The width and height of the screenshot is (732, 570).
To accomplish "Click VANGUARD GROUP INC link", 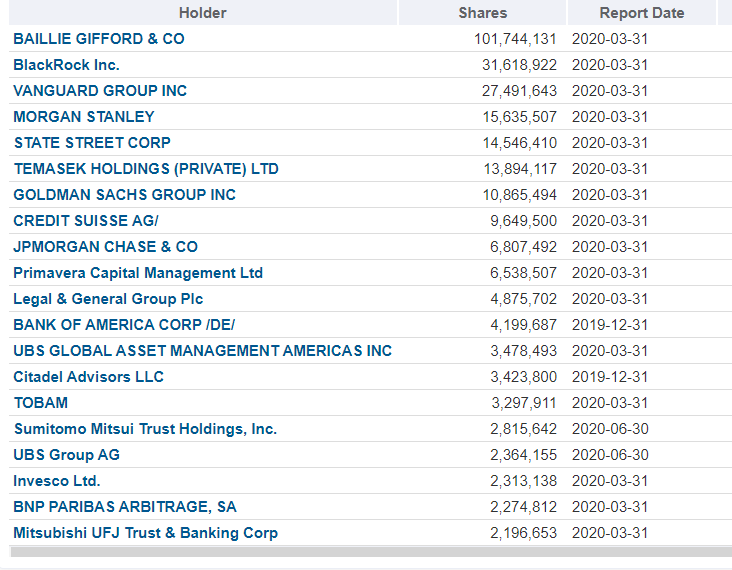I will click(100, 91).
